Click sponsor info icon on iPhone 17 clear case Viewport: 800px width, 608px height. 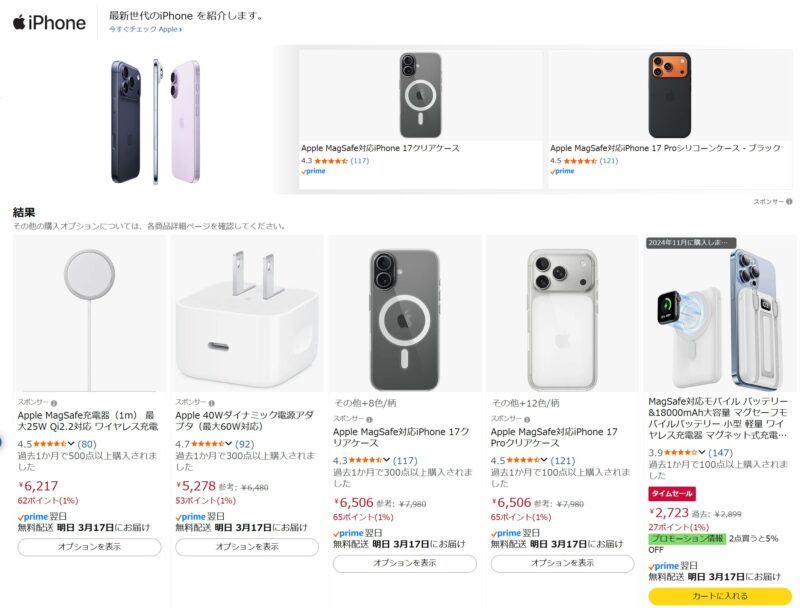pyautogui.click(x=369, y=418)
